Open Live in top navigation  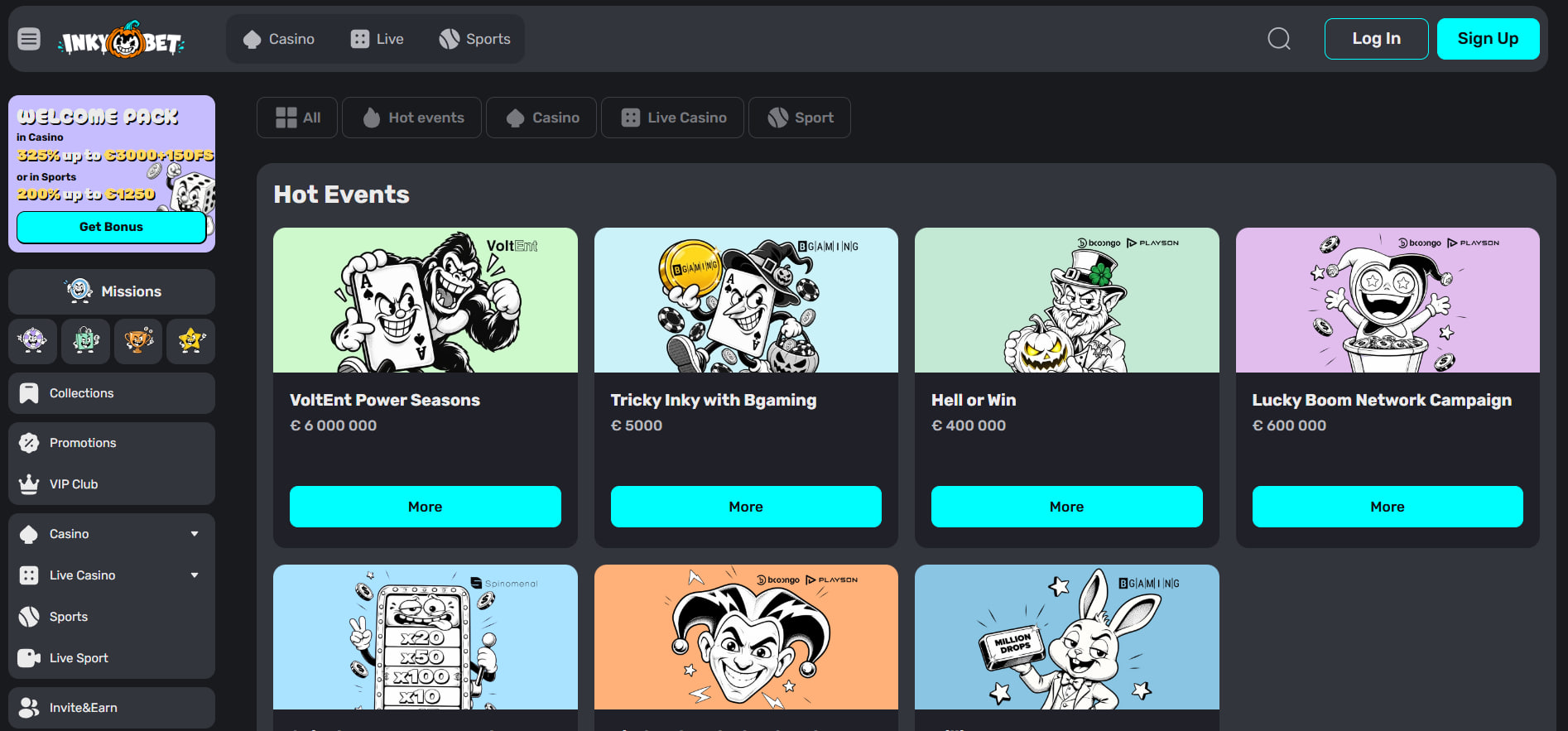coord(377,39)
